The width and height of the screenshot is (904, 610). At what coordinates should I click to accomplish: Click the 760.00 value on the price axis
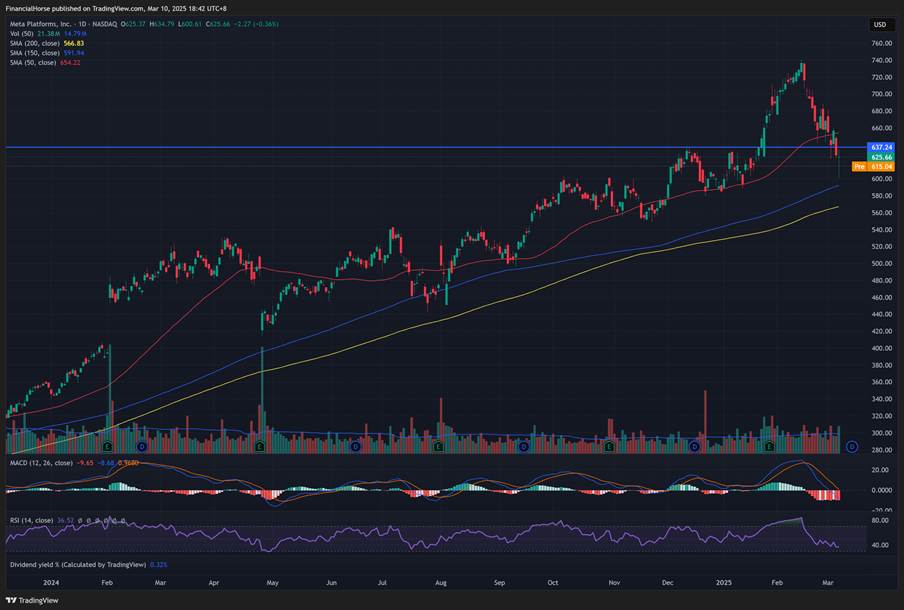[882, 43]
